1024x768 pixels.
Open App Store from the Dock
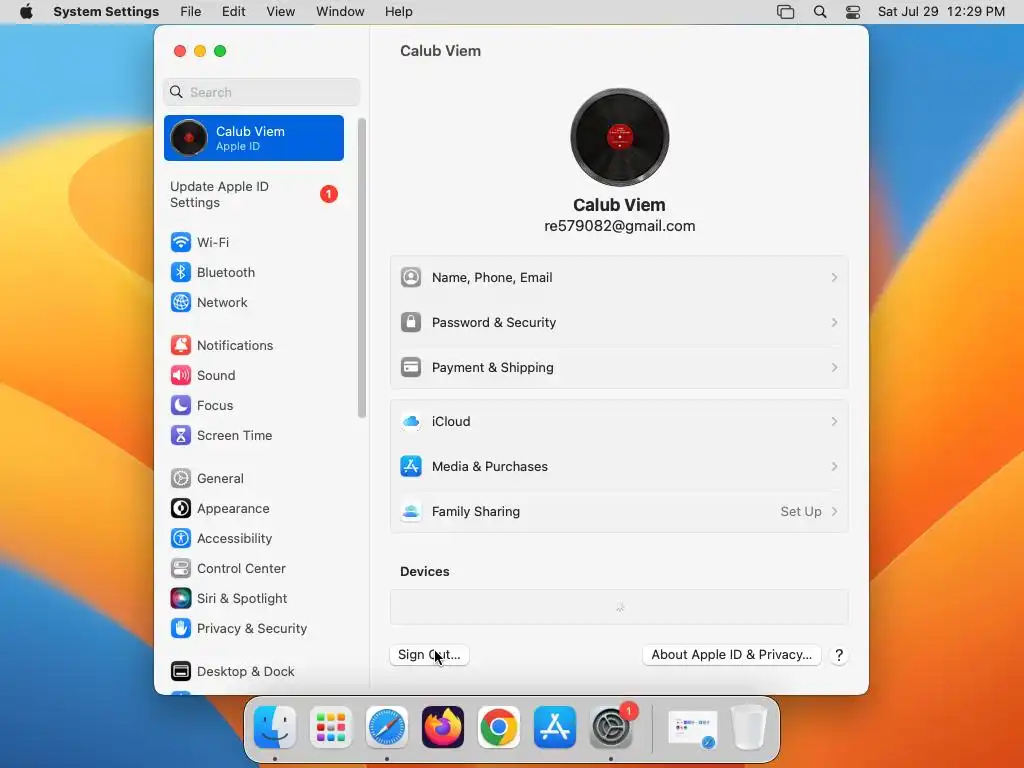[555, 727]
